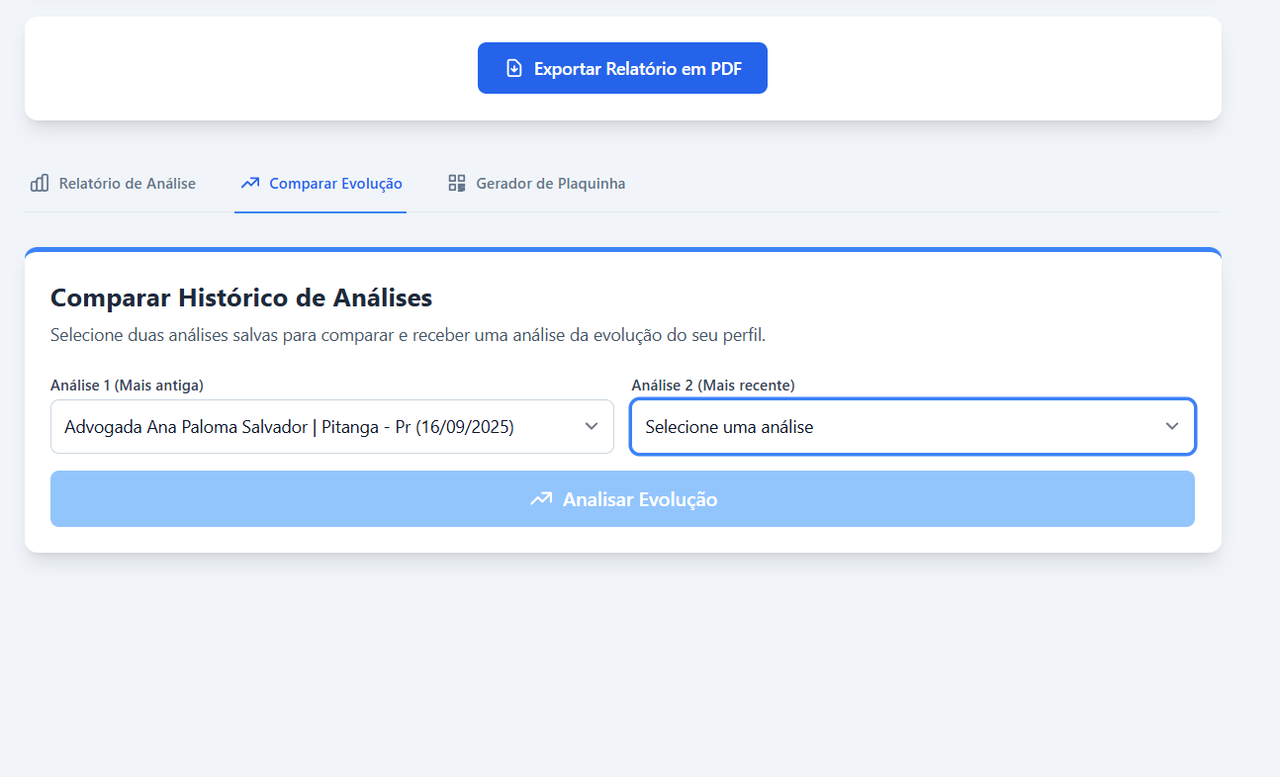The image size is (1280, 777).
Task: Click the PDF download file icon
Action: point(514,68)
